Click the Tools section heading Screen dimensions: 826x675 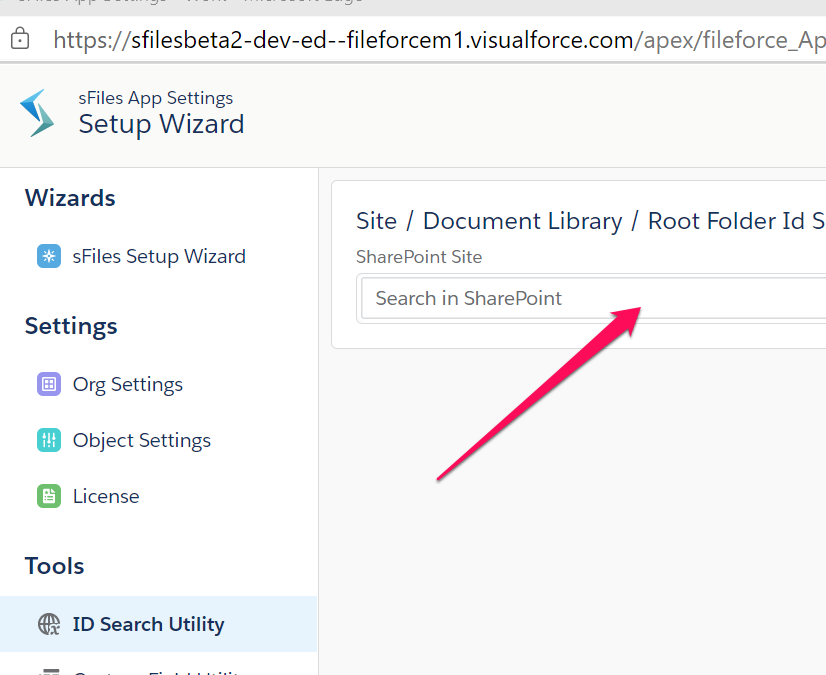pyautogui.click(x=54, y=566)
